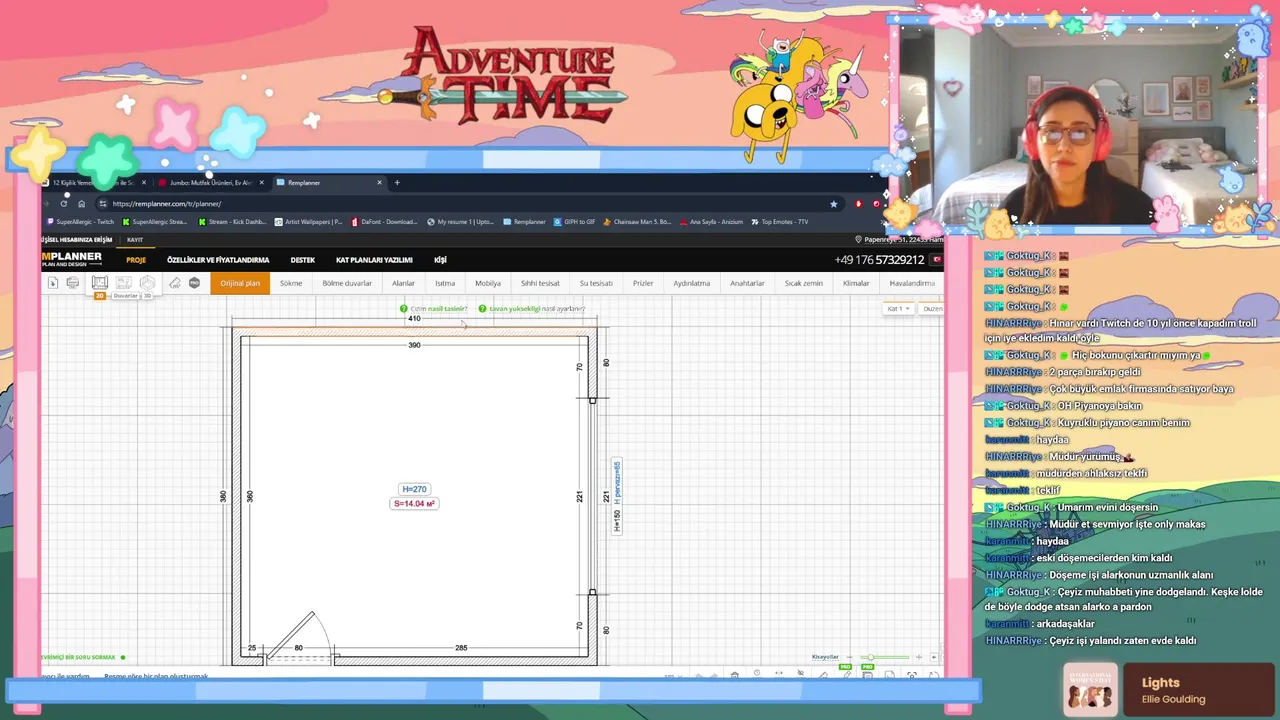
Task: Click the location pin address icon
Action: 859,239
